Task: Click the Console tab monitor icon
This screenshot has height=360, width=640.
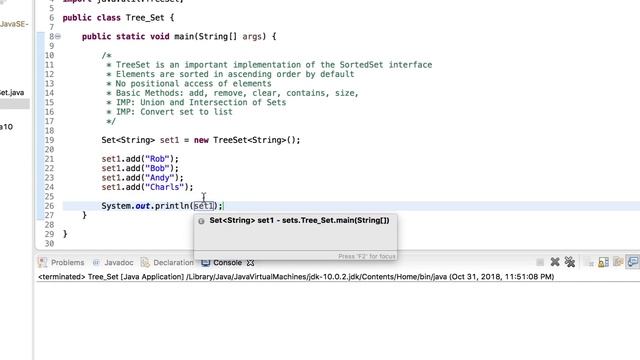Action: pyautogui.click(x=206, y=262)
